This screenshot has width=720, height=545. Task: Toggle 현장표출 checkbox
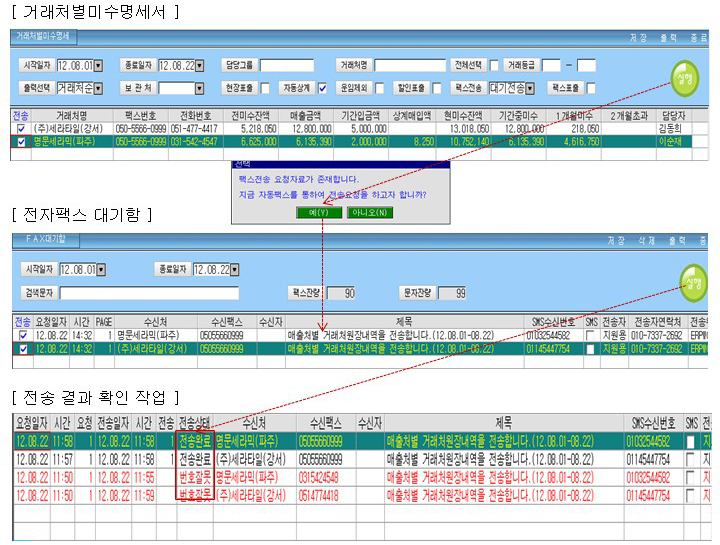tap(265, 88)
